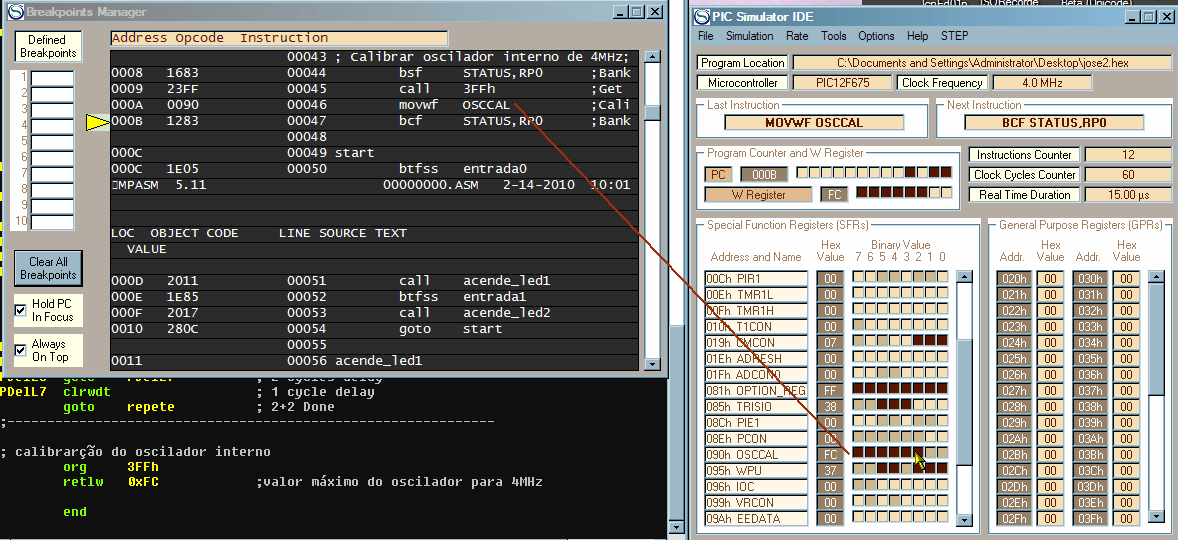Close the Breakpoints Manager window

pyautogui.click(x=655, y=12)
